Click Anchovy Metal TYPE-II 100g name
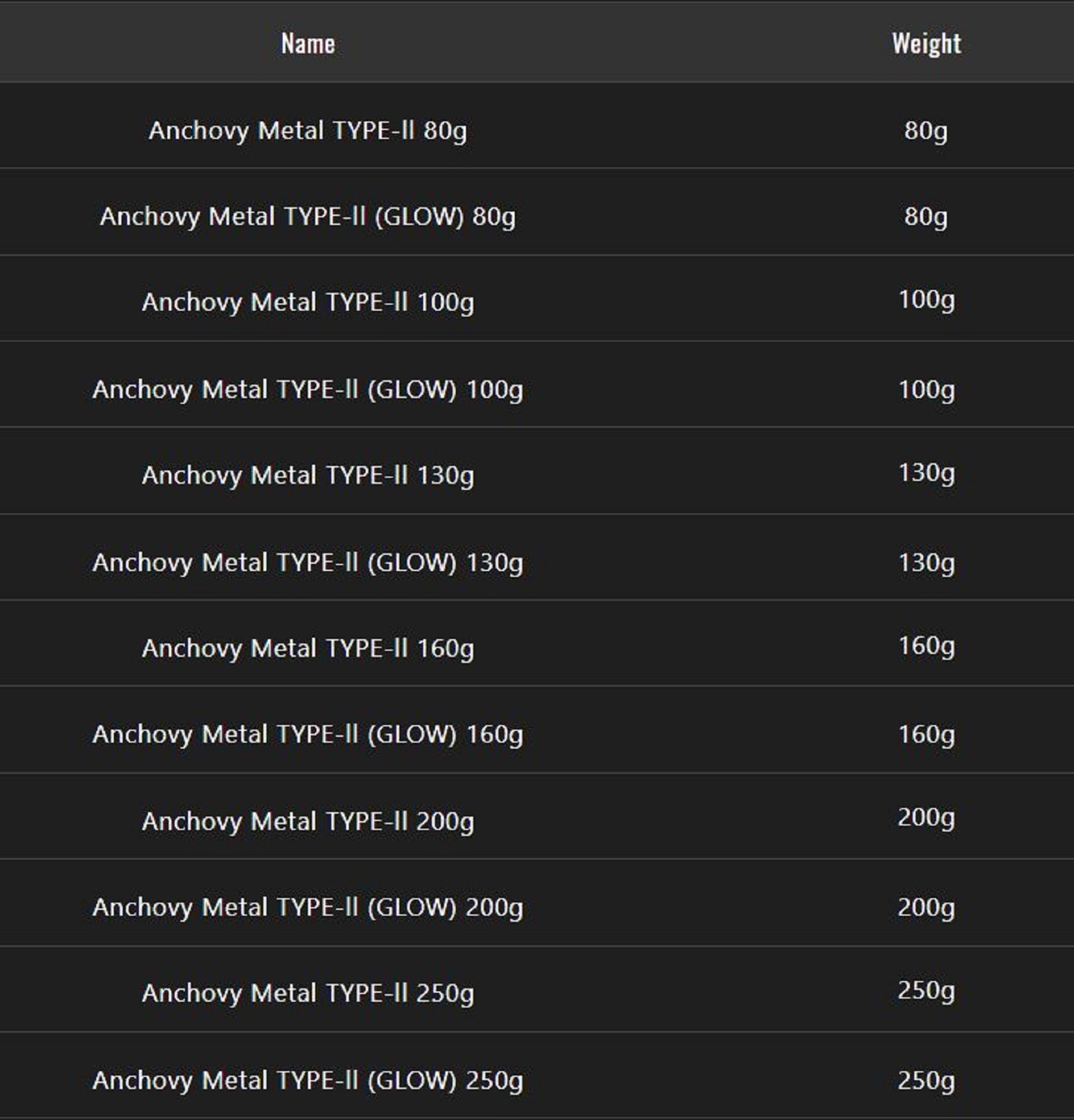1074x1120 pixels. pyautogui.click(x=308, y=302)
